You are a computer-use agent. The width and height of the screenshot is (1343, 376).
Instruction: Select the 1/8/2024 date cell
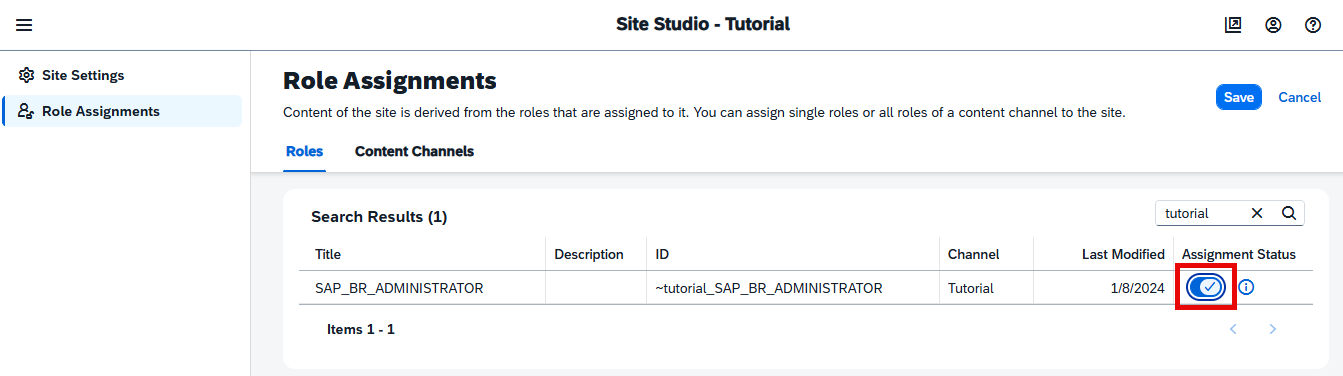coord(1138,288)
